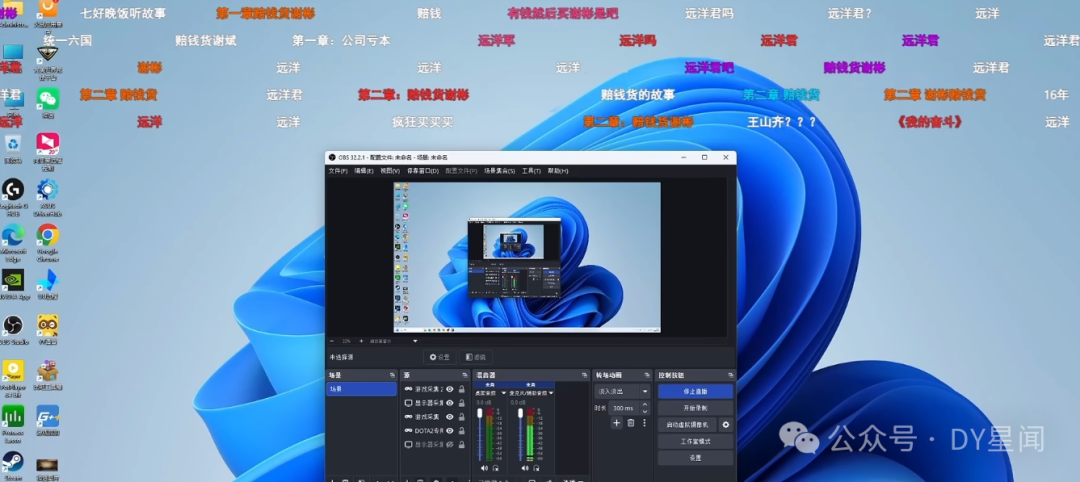Open the three-dot transition options menu
1080x482 pixels.
645,423
